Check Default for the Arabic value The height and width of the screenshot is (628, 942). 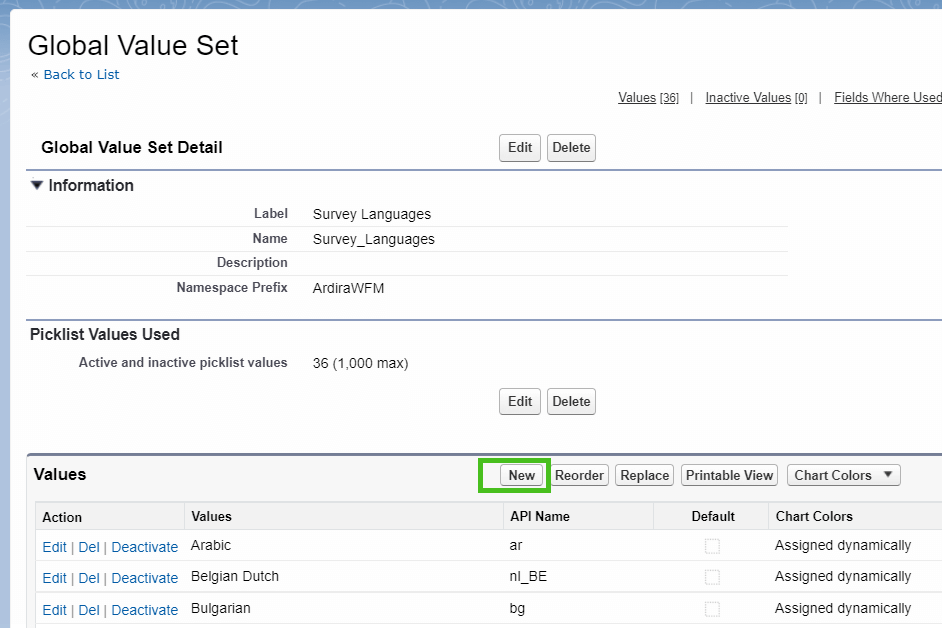713,546
